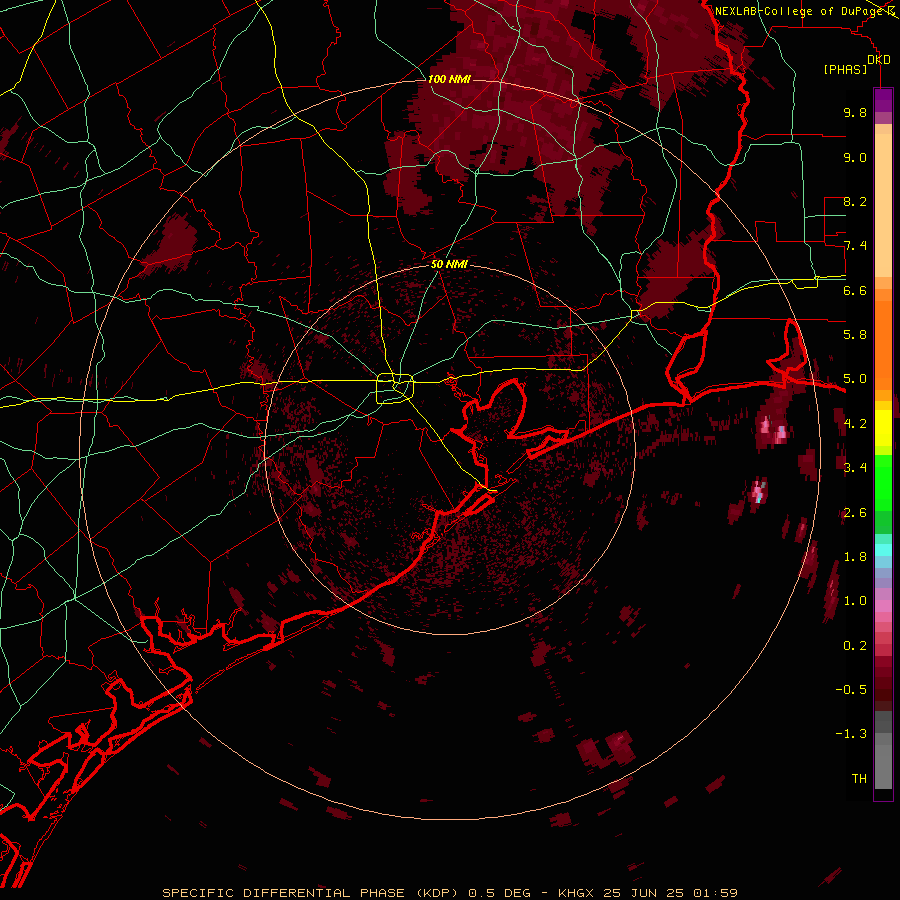The image size is (900, 900).
Task: Click the 9.0 value on the color scale
Action: point(855,157)
